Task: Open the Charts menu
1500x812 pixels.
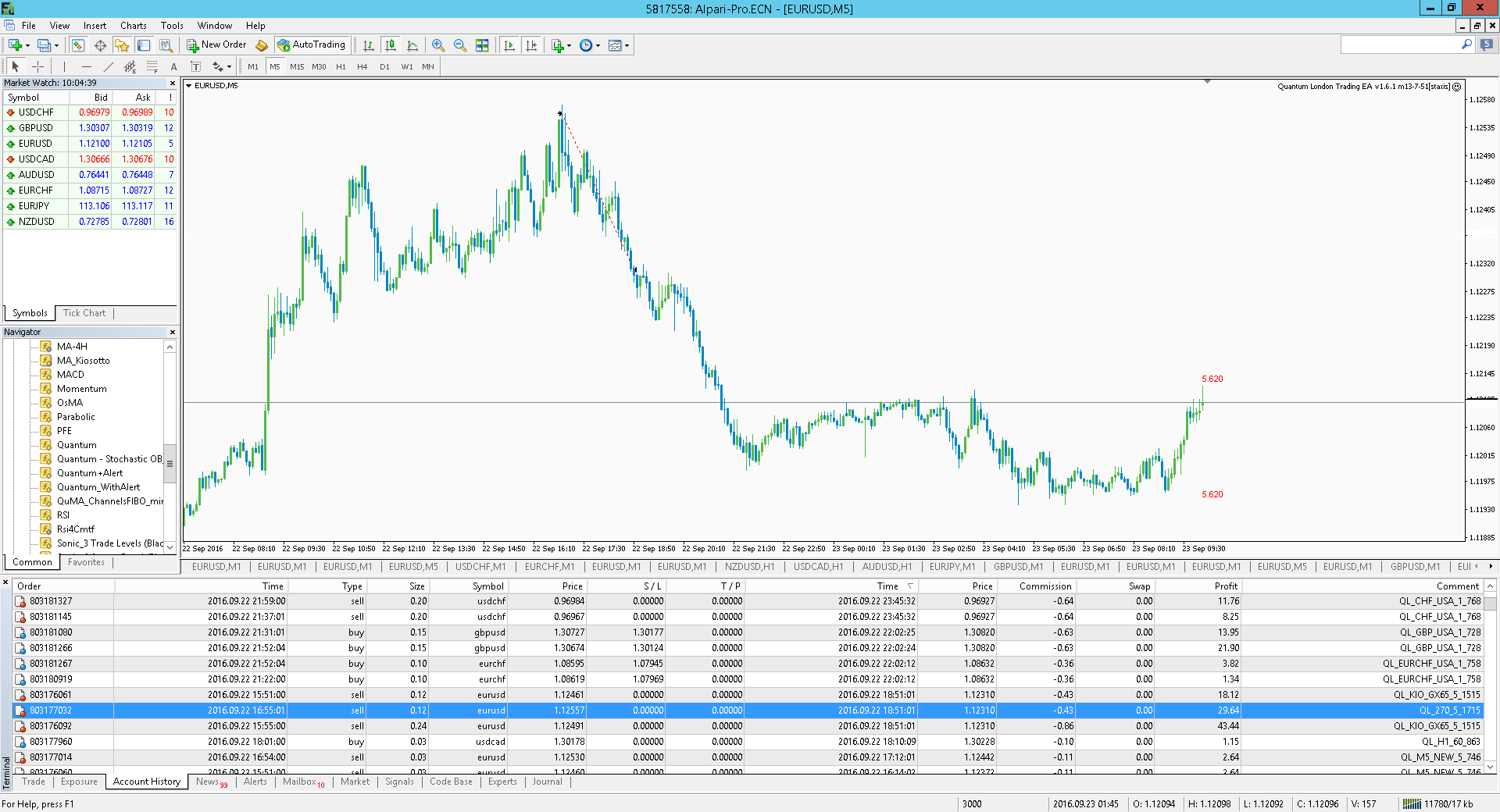Action: (134, 26)
